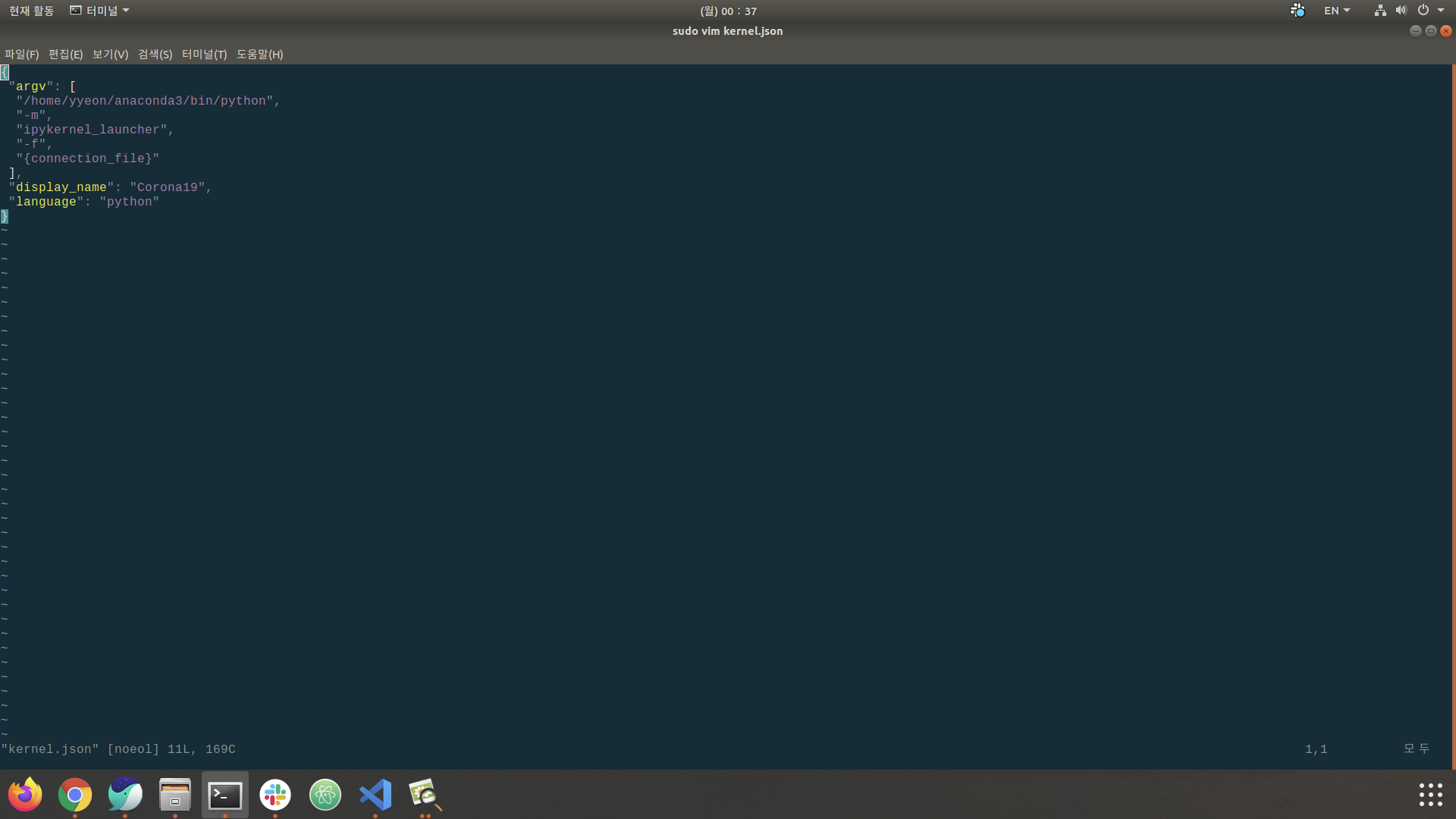Open the Files manager dock icon
Screen dimensions: 1456x819
pyautogui.click(x=175, y=795)
